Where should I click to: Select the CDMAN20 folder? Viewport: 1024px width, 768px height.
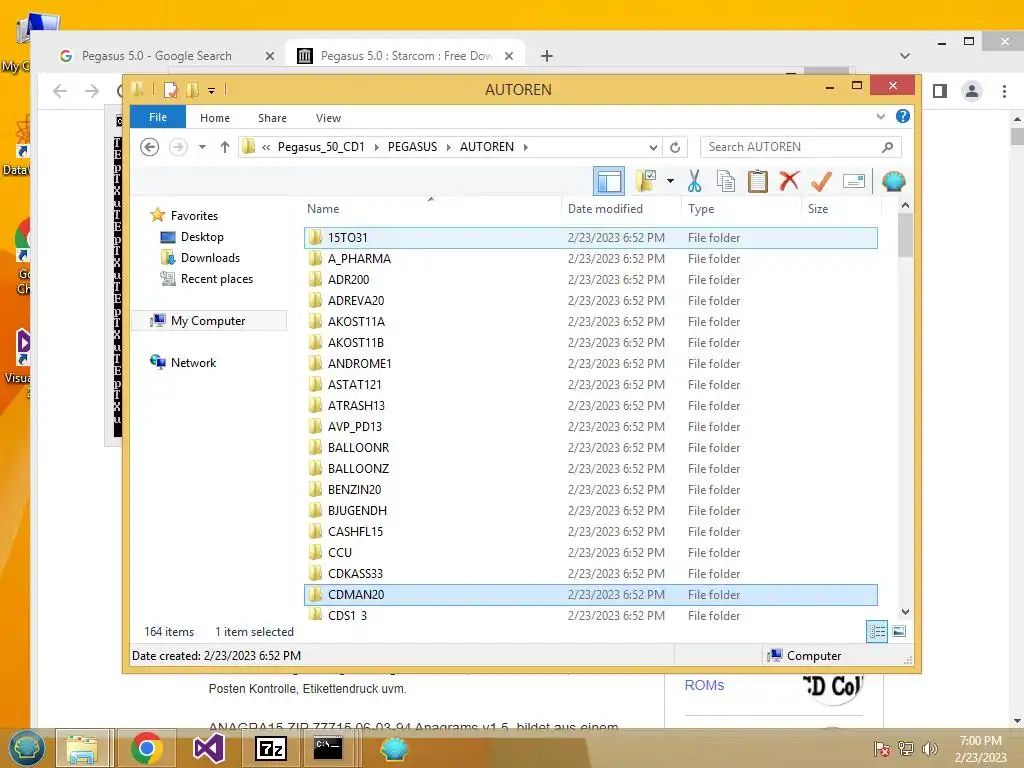(590, 594)
